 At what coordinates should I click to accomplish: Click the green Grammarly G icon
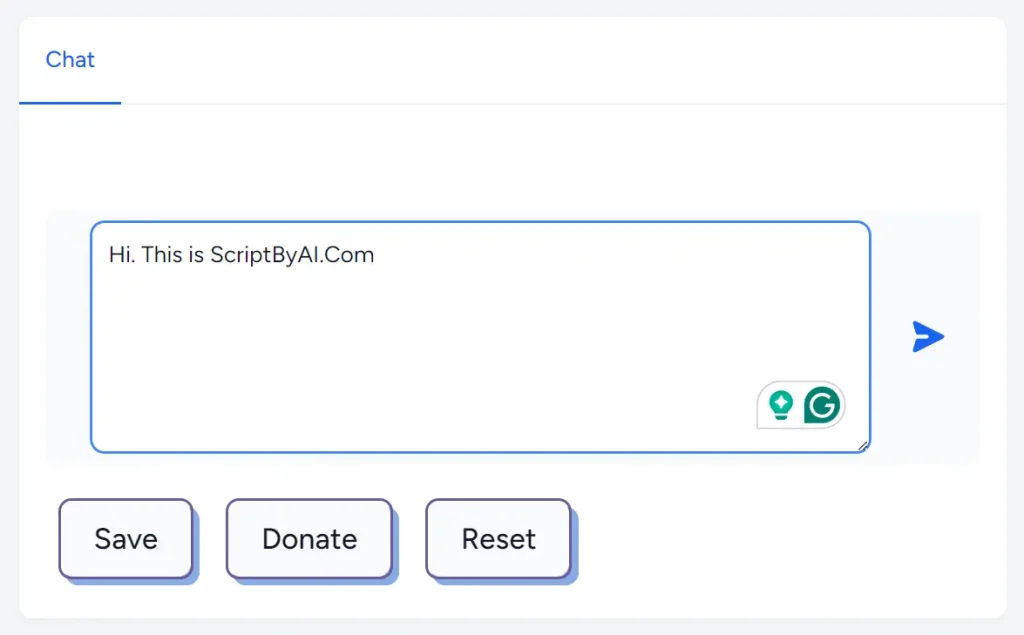click(822, 405)
